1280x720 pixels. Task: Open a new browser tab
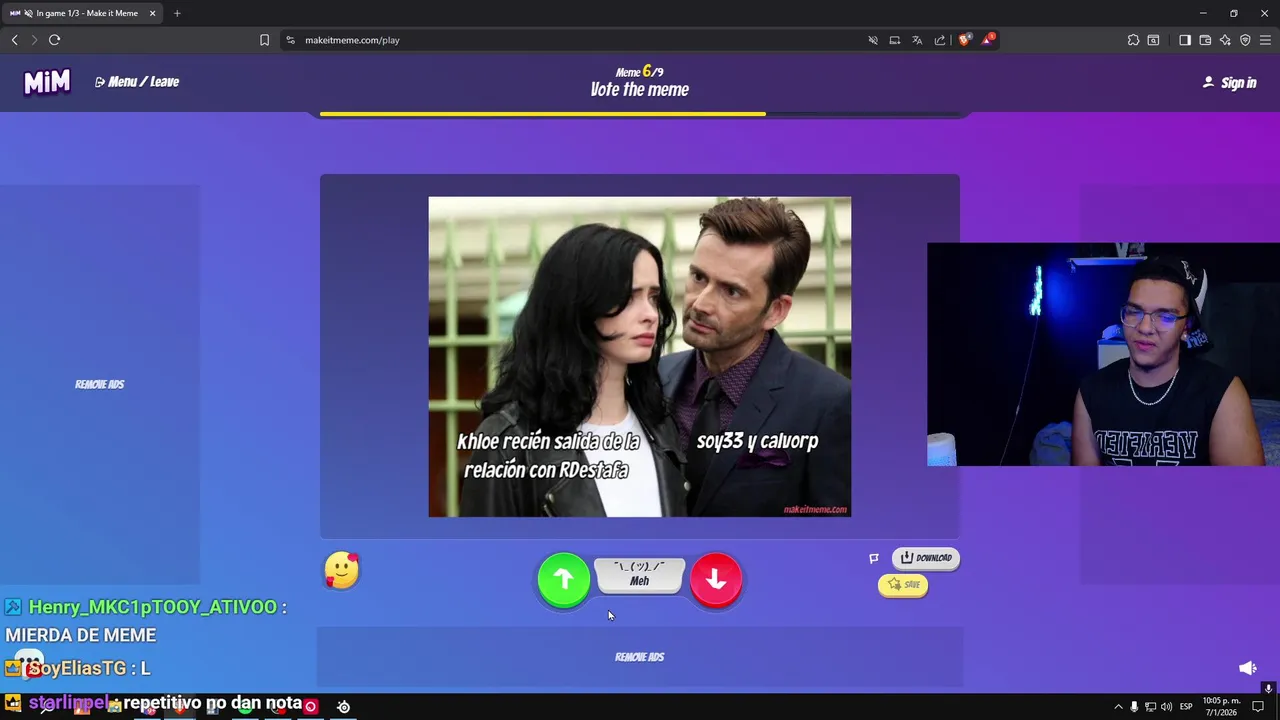[177, 13]
